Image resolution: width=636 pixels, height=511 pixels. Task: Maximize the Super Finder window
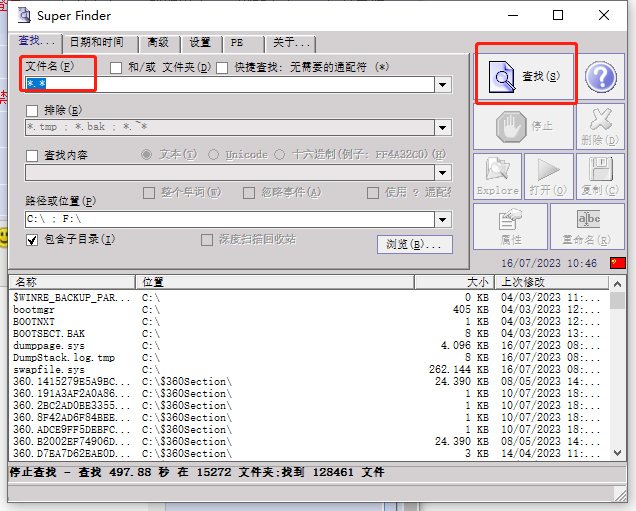(558, 15)
